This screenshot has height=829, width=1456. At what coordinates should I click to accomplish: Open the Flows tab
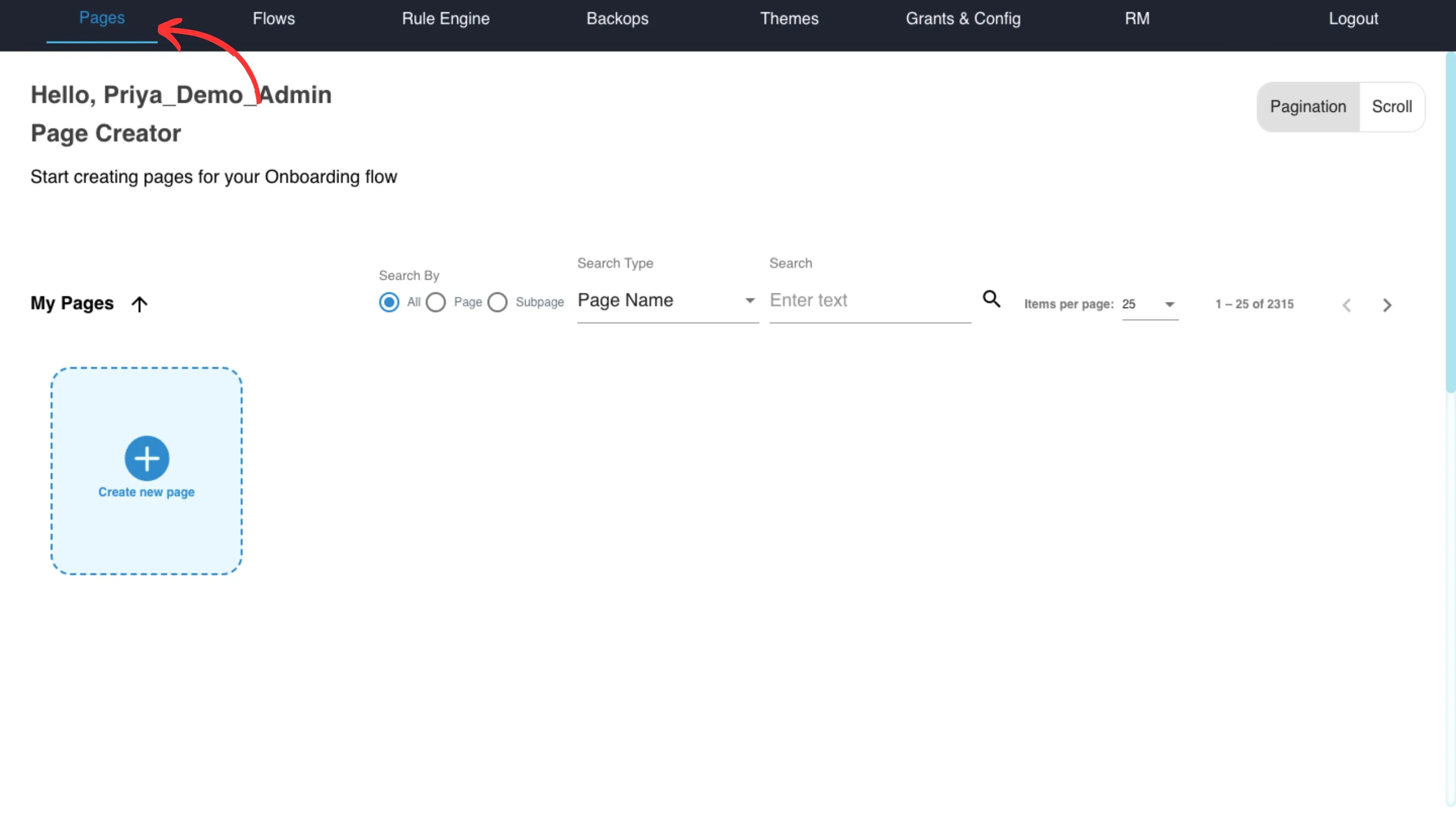pyautogui.click(x=274, y=19)
